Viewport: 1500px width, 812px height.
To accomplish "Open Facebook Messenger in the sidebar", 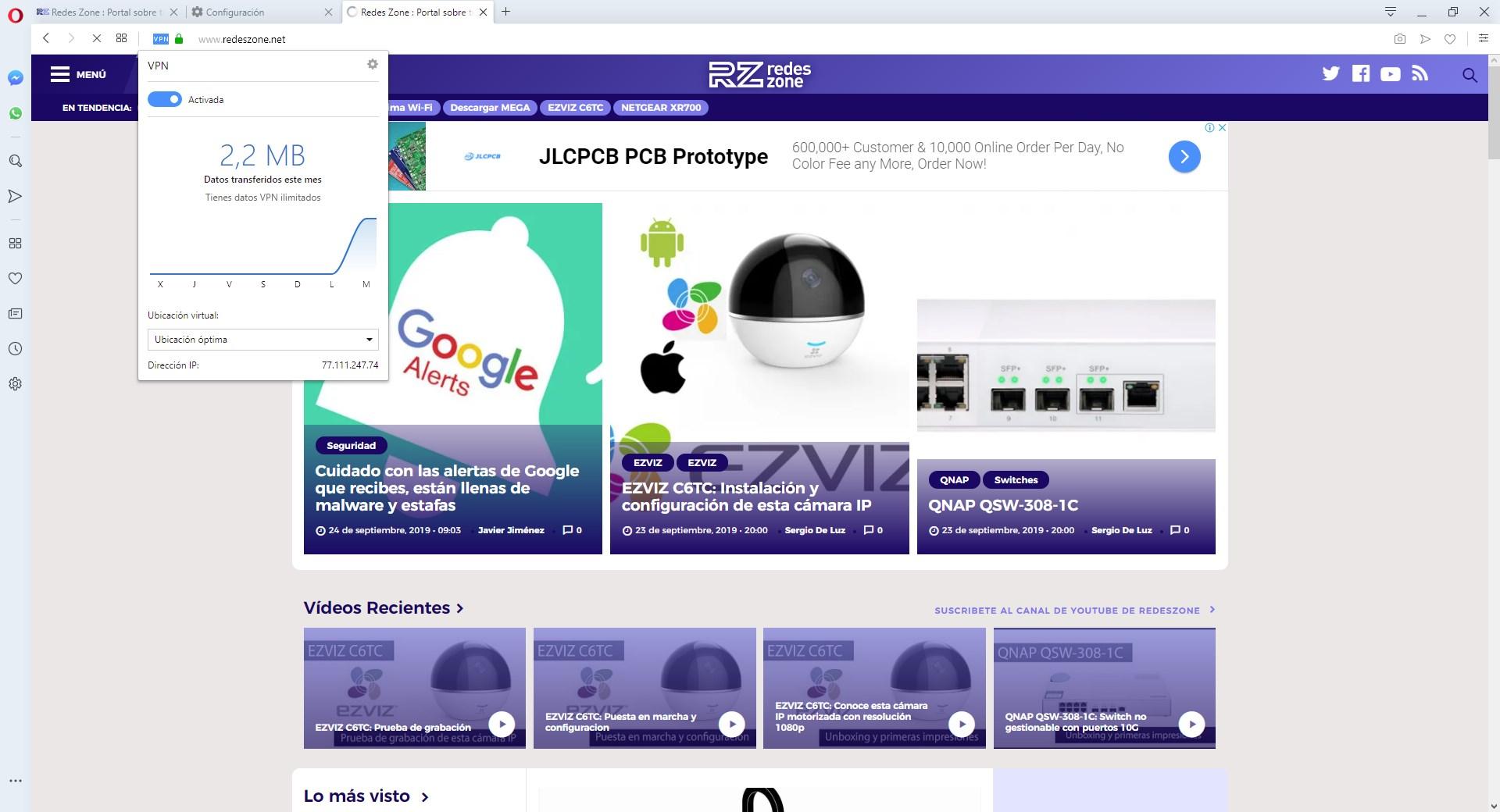I will [x=15, y=78].
